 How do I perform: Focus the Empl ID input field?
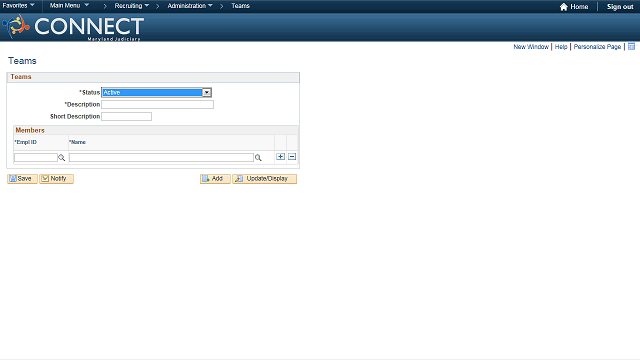pos(36,158)
